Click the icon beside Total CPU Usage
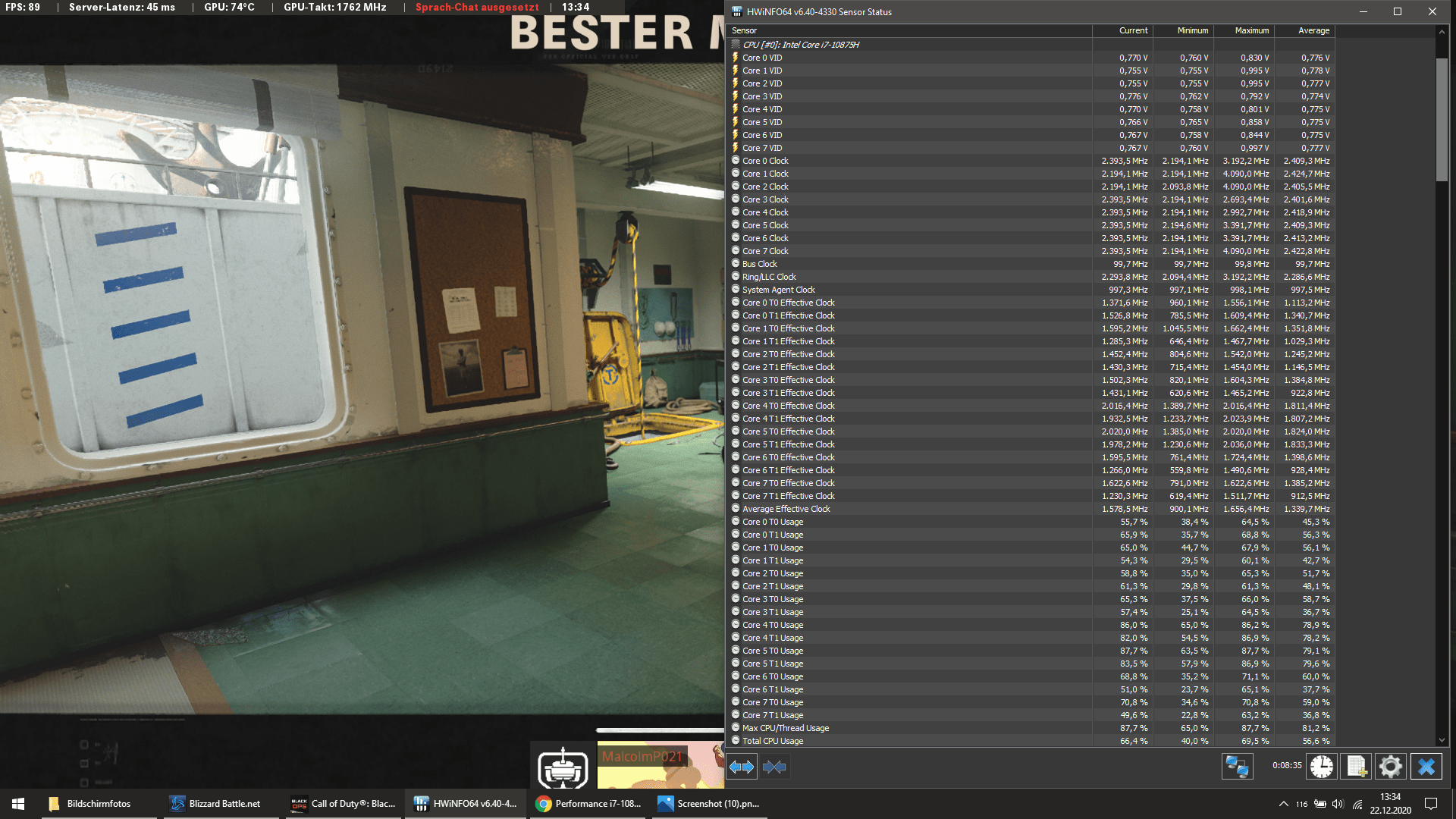1456x819 pixels. point(736,741)
